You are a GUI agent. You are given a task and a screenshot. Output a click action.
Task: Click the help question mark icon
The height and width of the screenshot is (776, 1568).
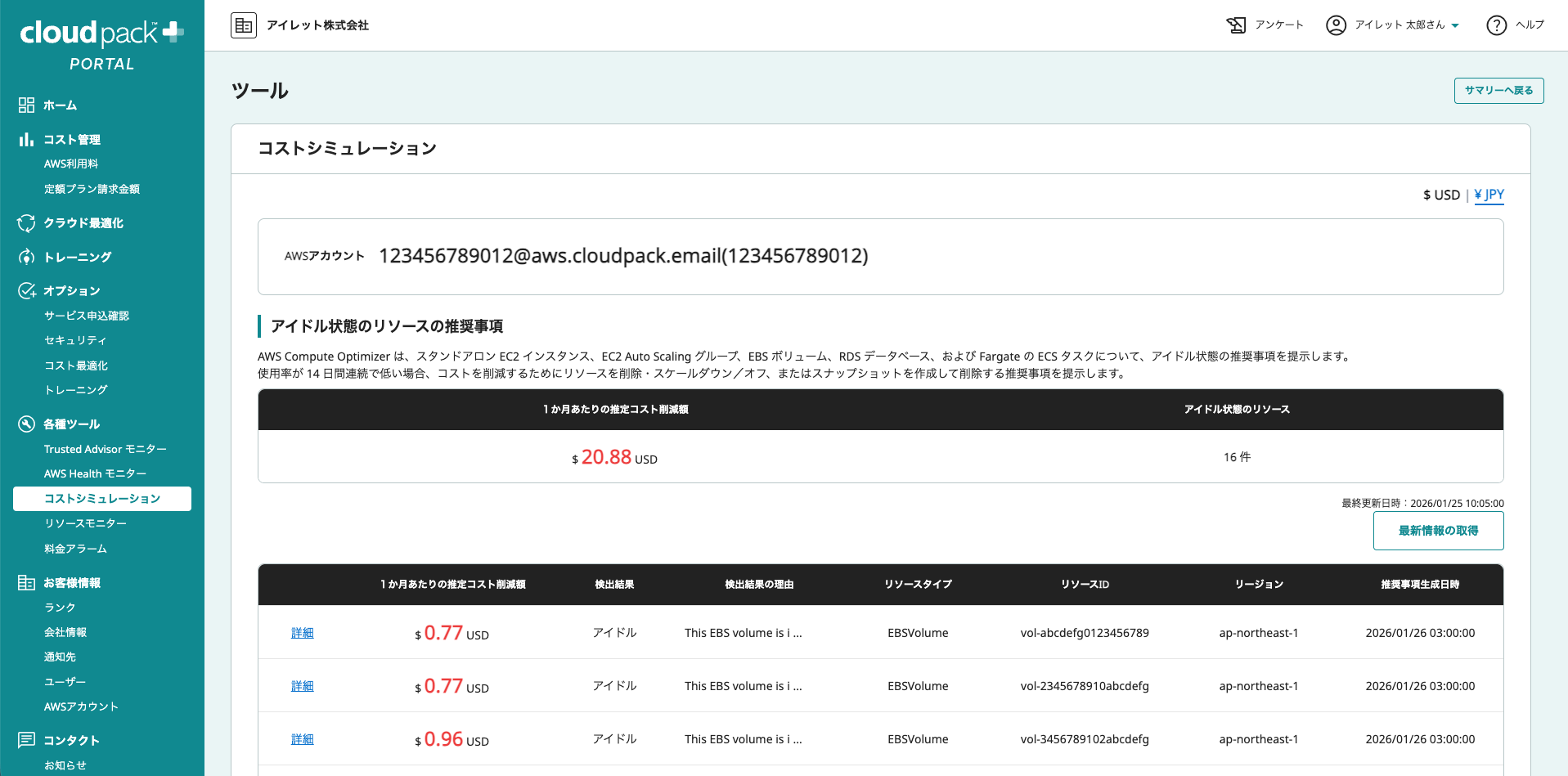click(1496, 25)
